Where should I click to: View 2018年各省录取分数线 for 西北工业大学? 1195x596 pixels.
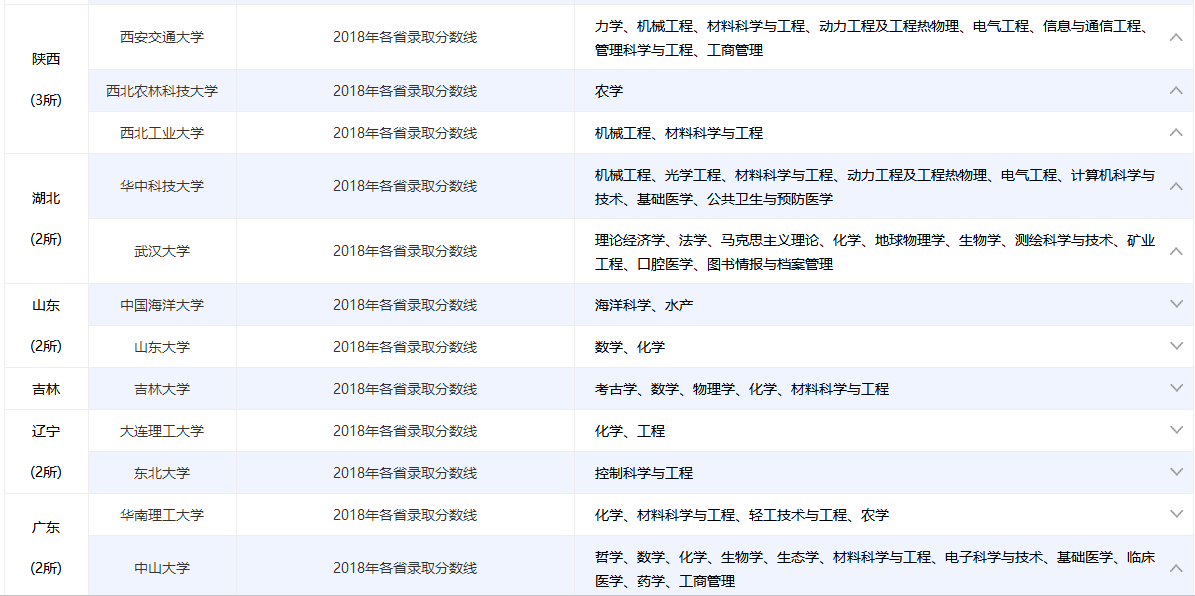pyautogui.click(x=405, y=133)
